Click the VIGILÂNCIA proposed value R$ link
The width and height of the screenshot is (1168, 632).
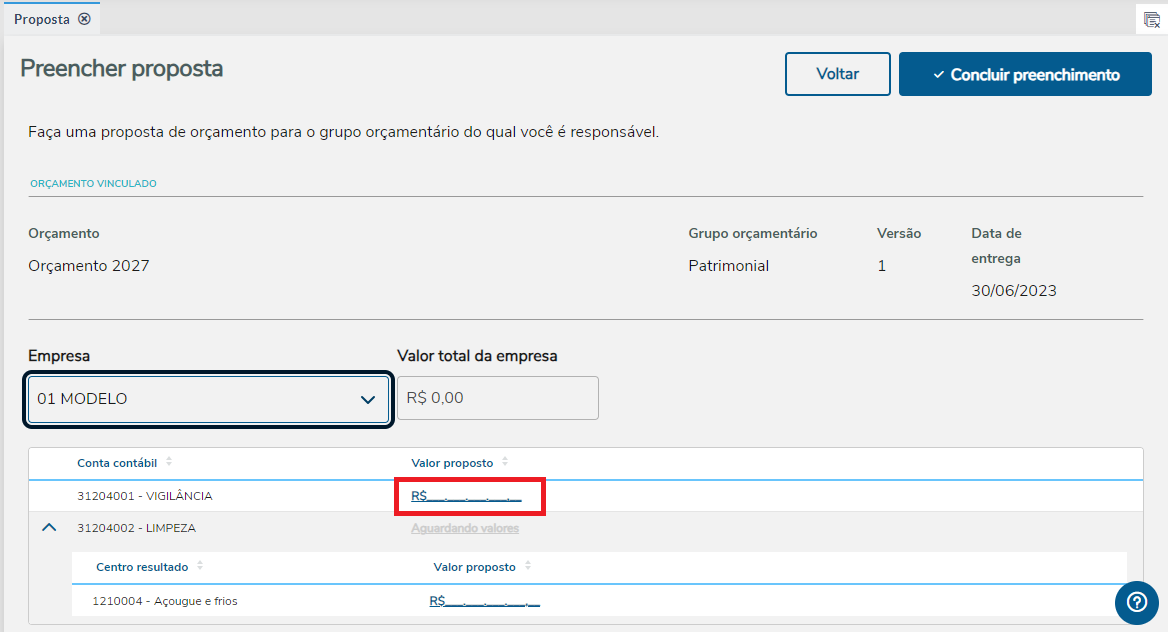[x=466, y=496]
